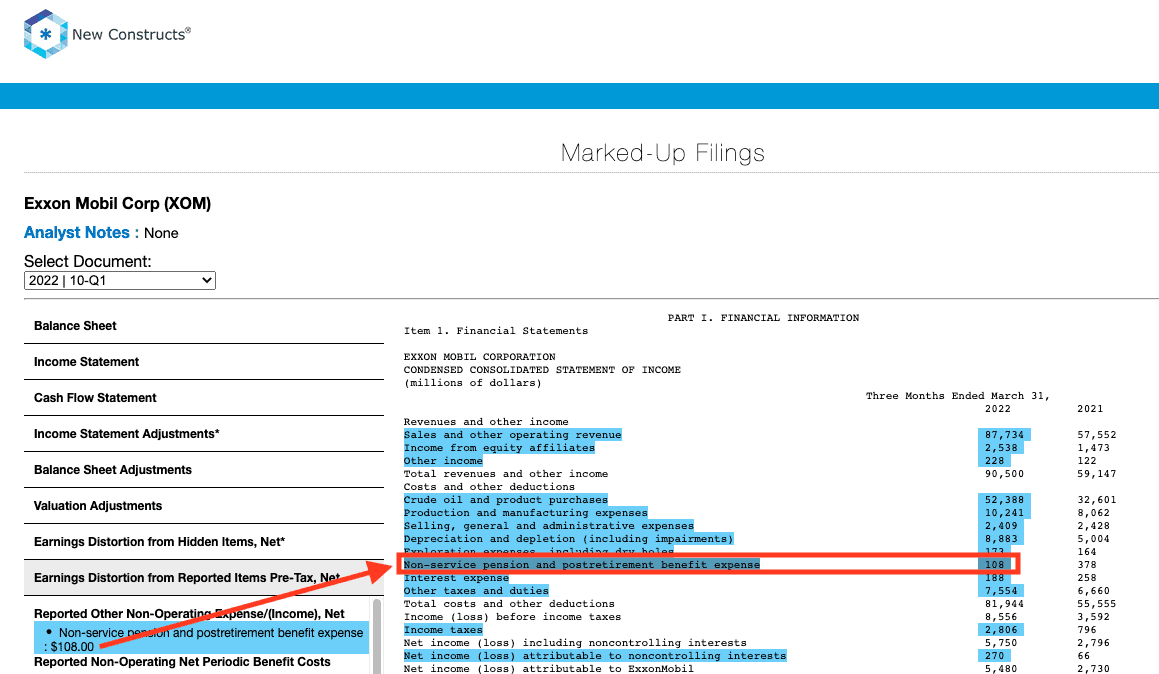Click the 2,409 SG&A value
Screen dimensions: 1159x674
coord(1001,525)
